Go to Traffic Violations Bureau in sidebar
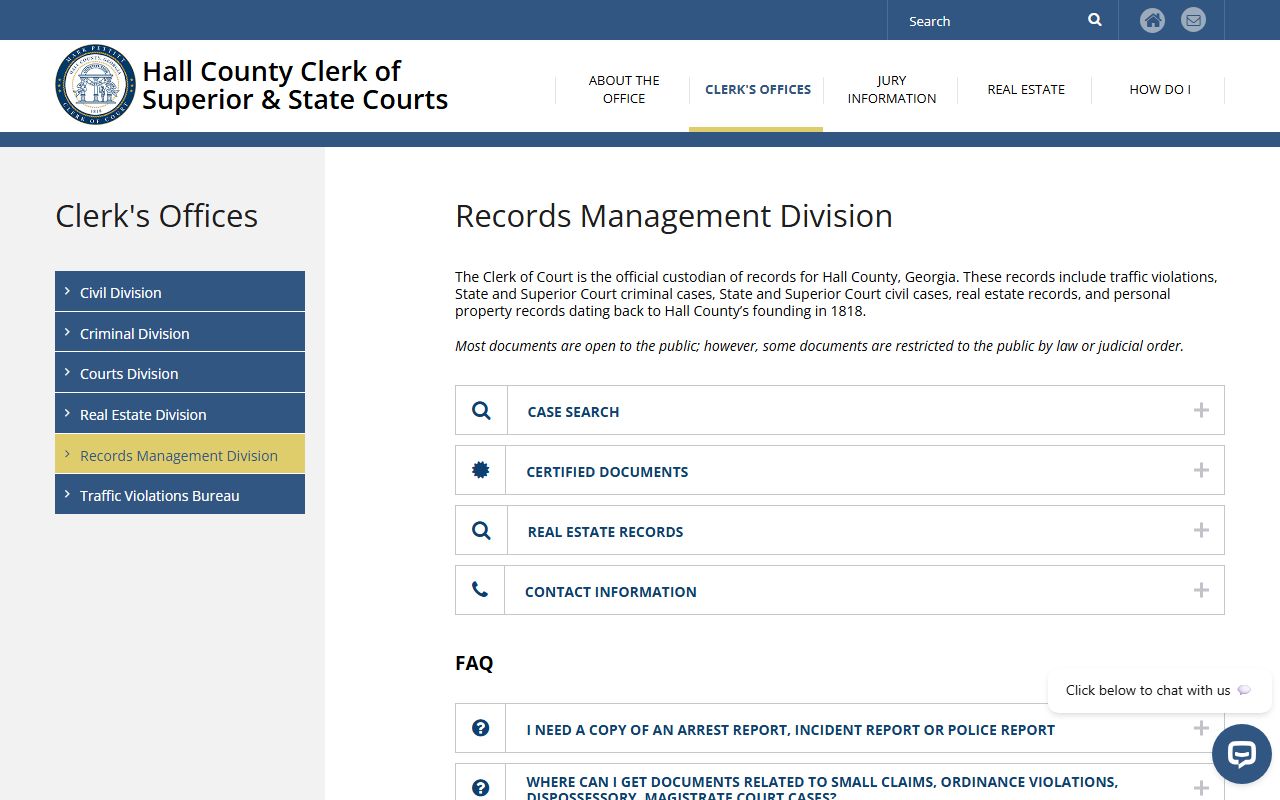This screenshot has width=1280, height=800. pos(180,495)
